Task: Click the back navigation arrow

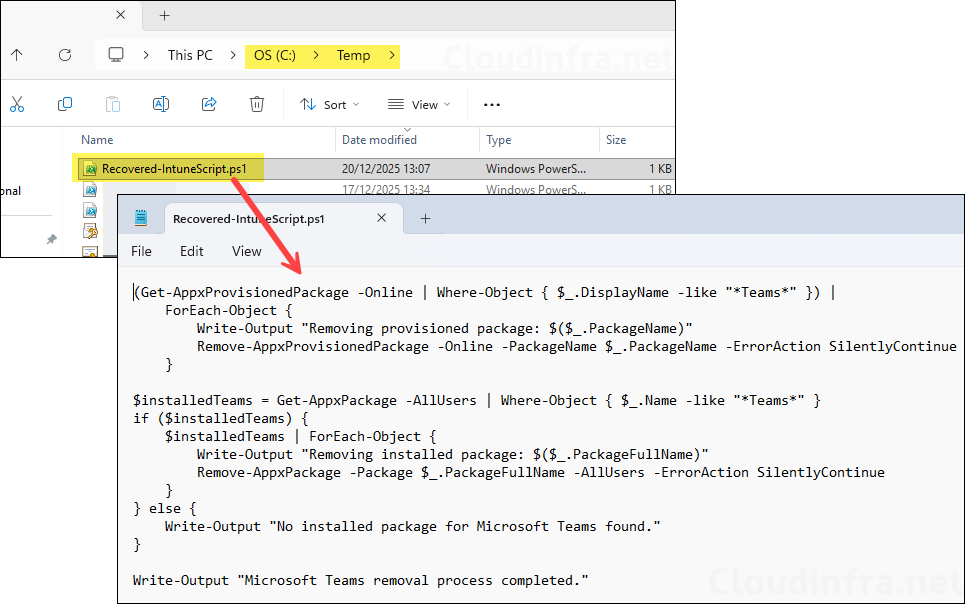Action: pyautogui.click(x=18, y=56)
